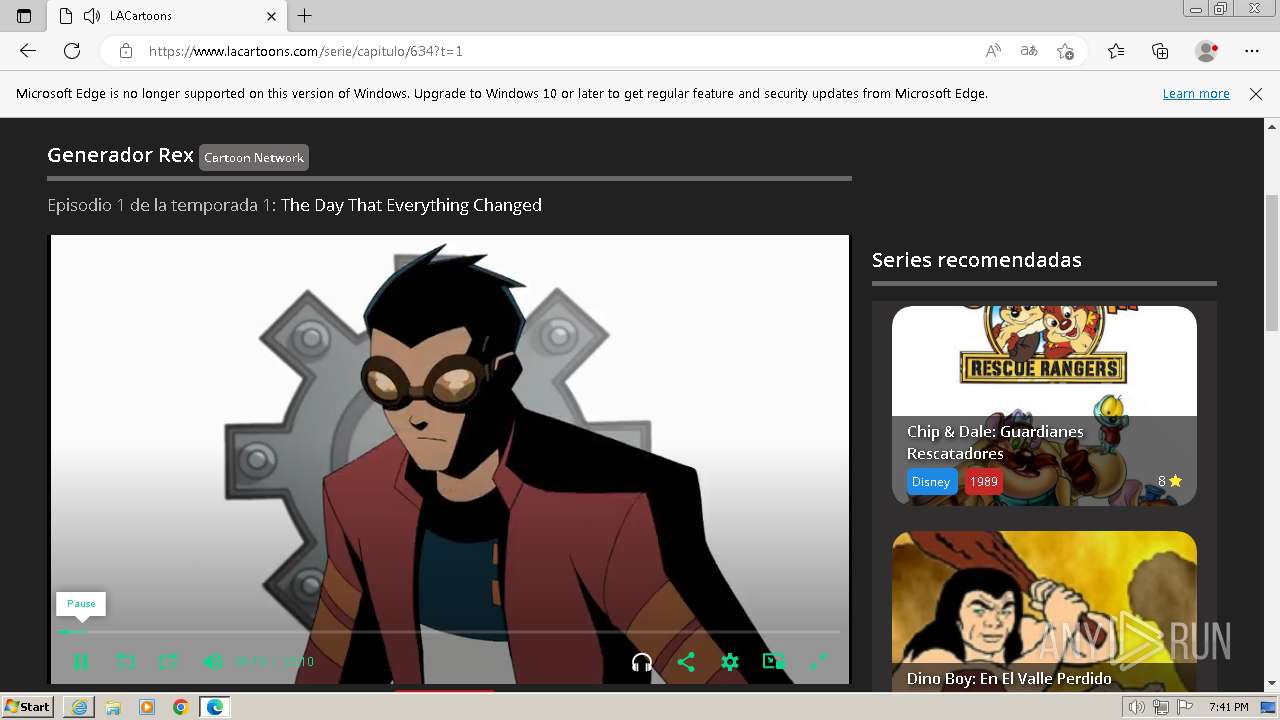Click the Cartoon Network tag
Viewport: 1280px width, 720px height.
[x=254, y=157]
